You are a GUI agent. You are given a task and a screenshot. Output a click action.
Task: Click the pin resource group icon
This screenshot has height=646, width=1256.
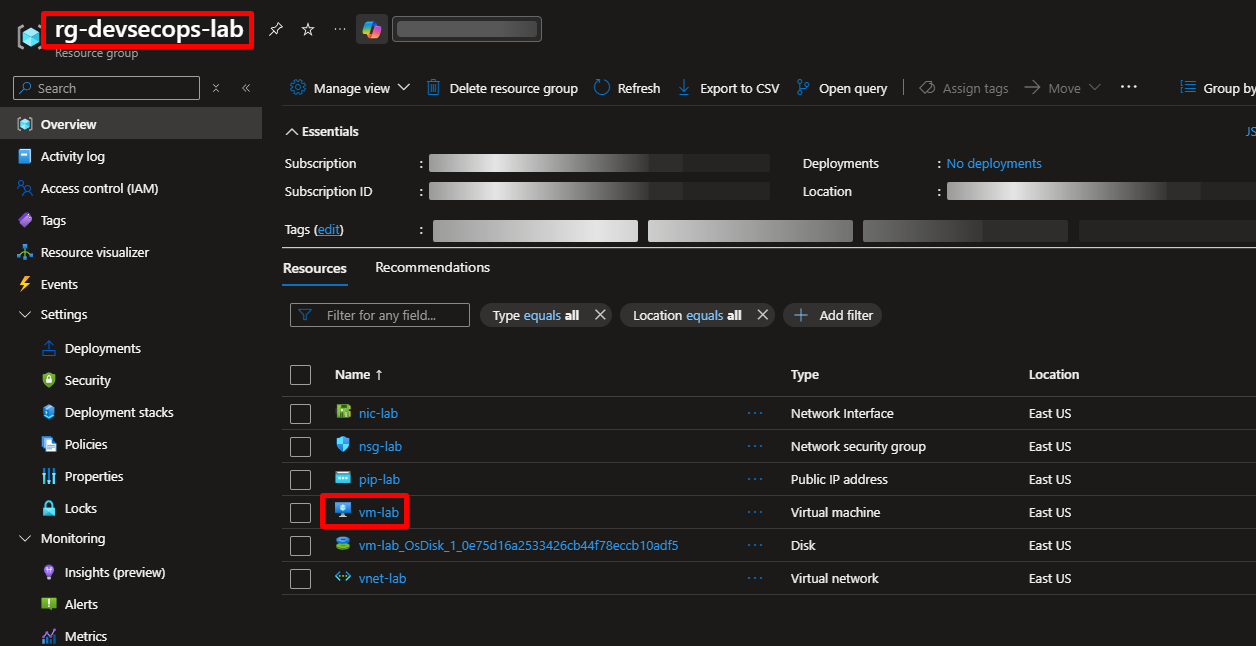click(276, 30)
